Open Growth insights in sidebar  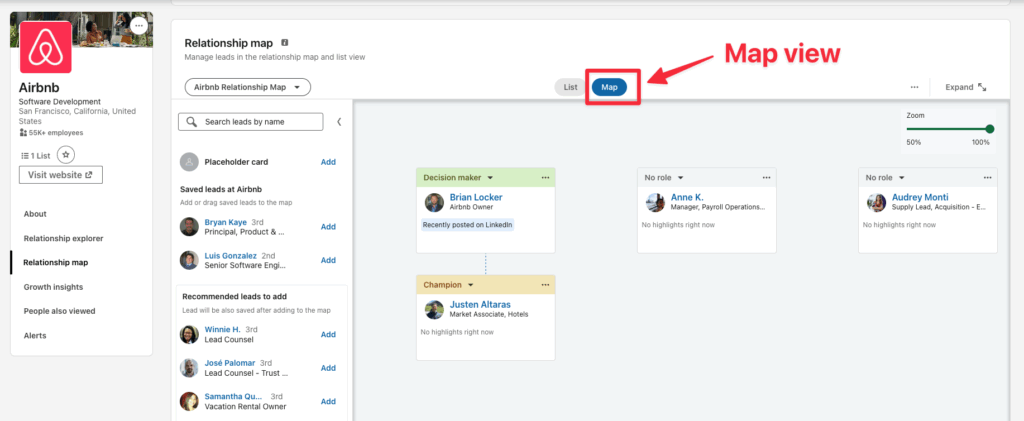point(53,287)
